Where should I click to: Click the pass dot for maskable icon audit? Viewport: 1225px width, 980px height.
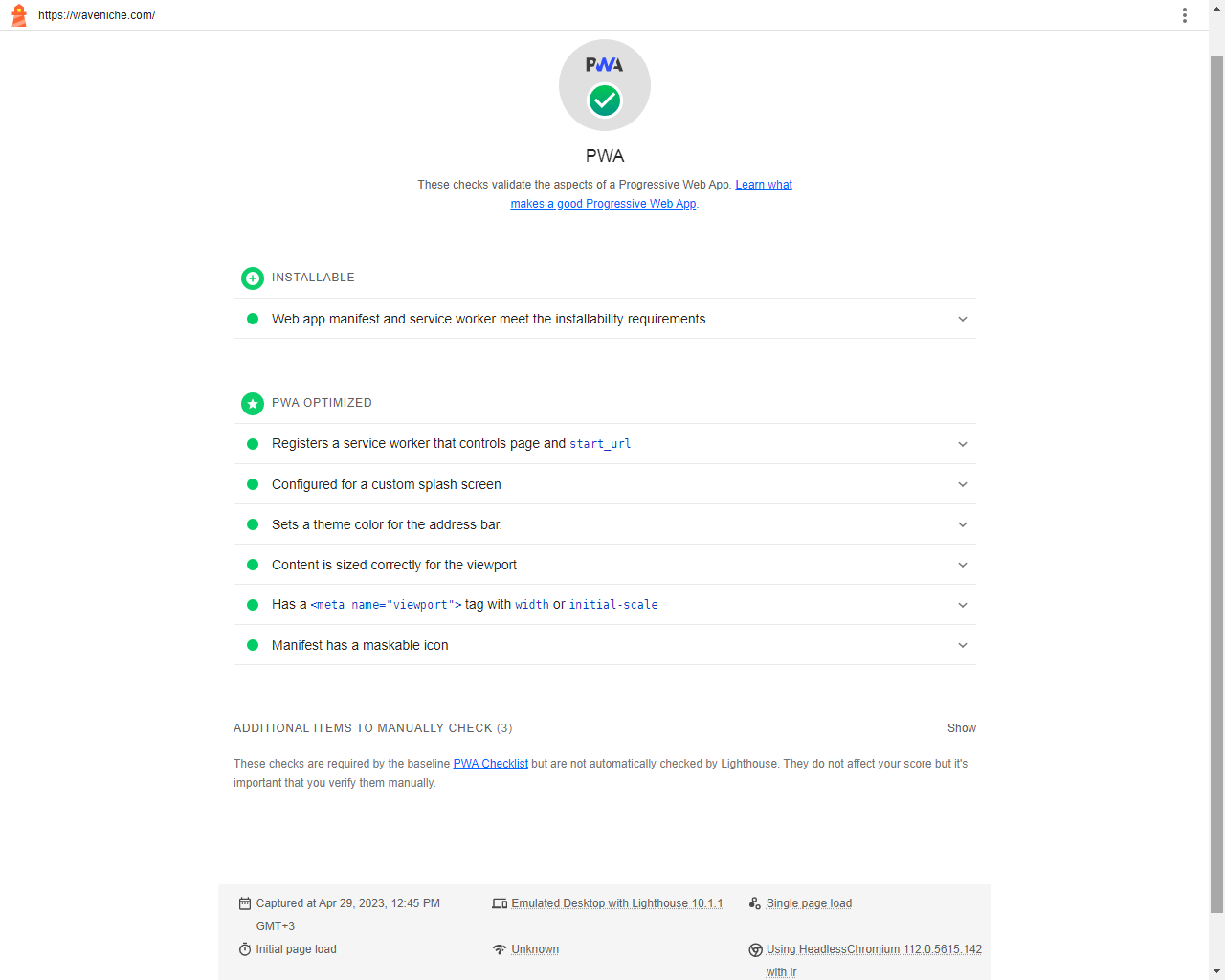[252, 645]
